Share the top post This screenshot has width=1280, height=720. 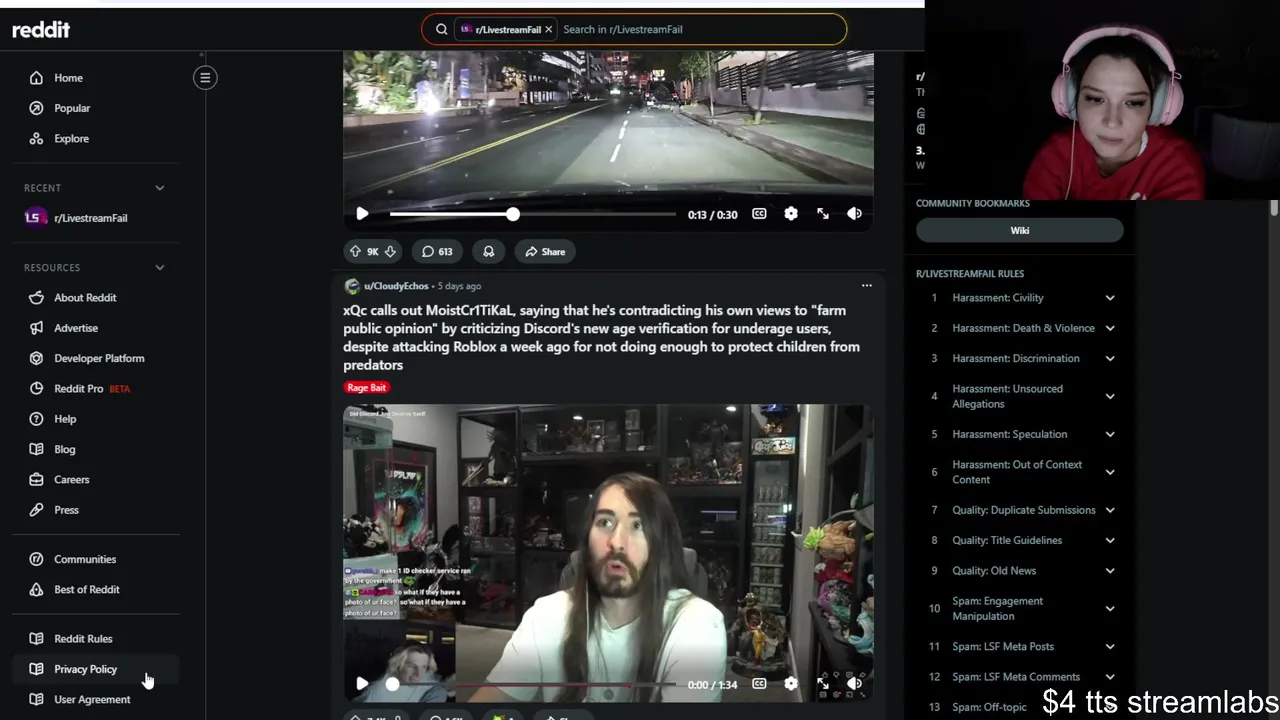pyautogui.click(x=546, y=252)
